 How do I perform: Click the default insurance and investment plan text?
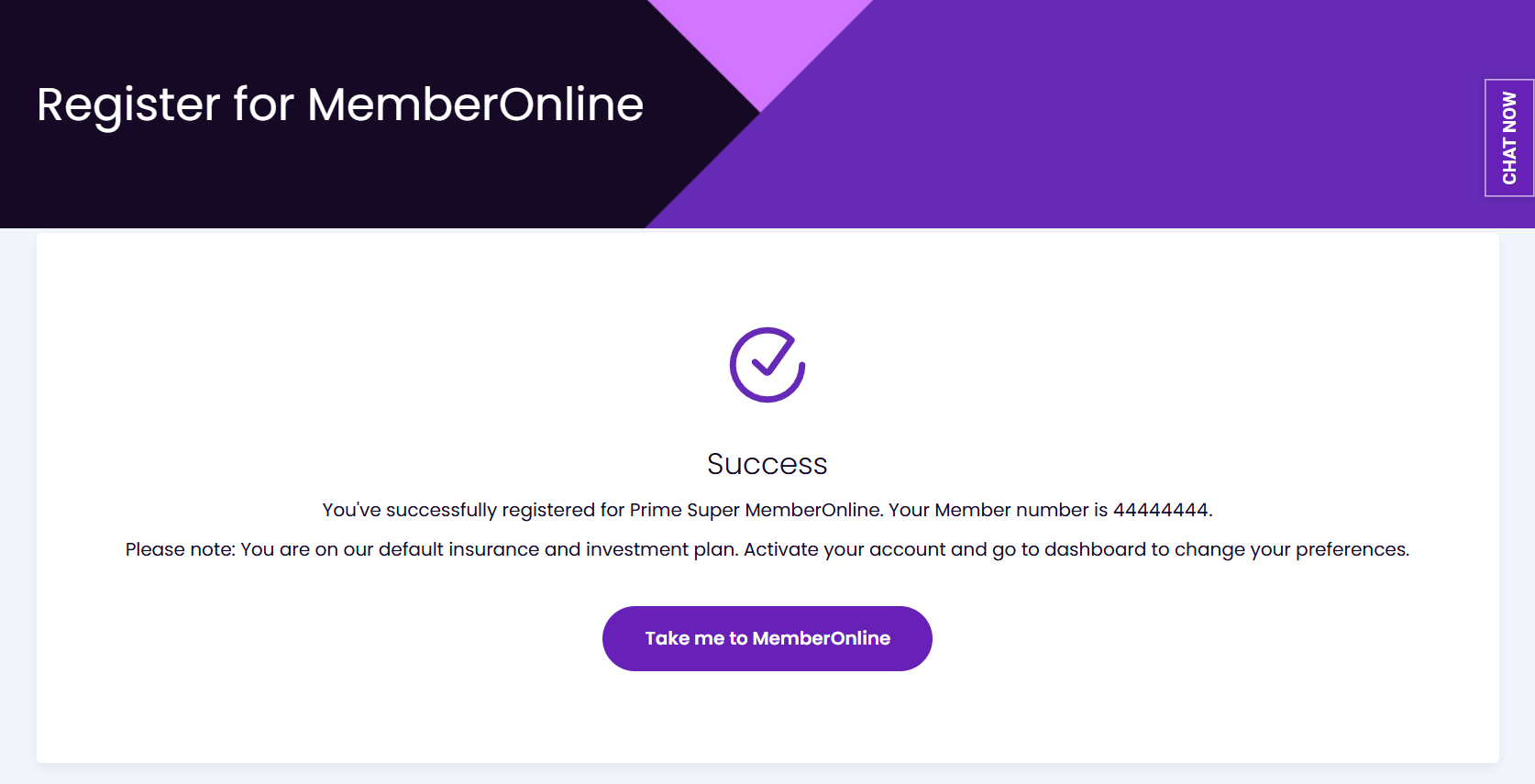[x=558, y=549]
